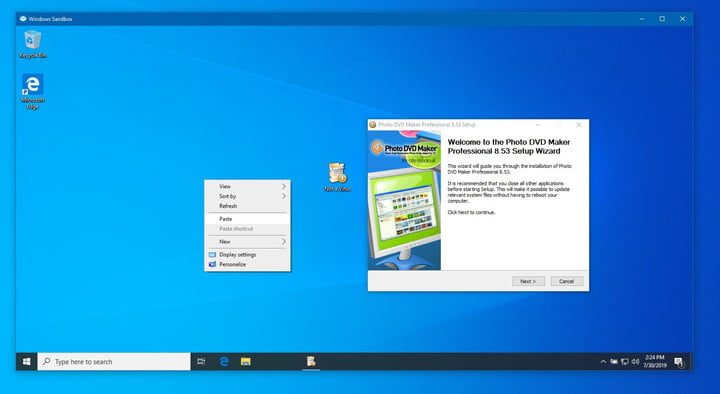The image size is (720, 394).
Task: Click the battery tray icon
Action: 614,362
